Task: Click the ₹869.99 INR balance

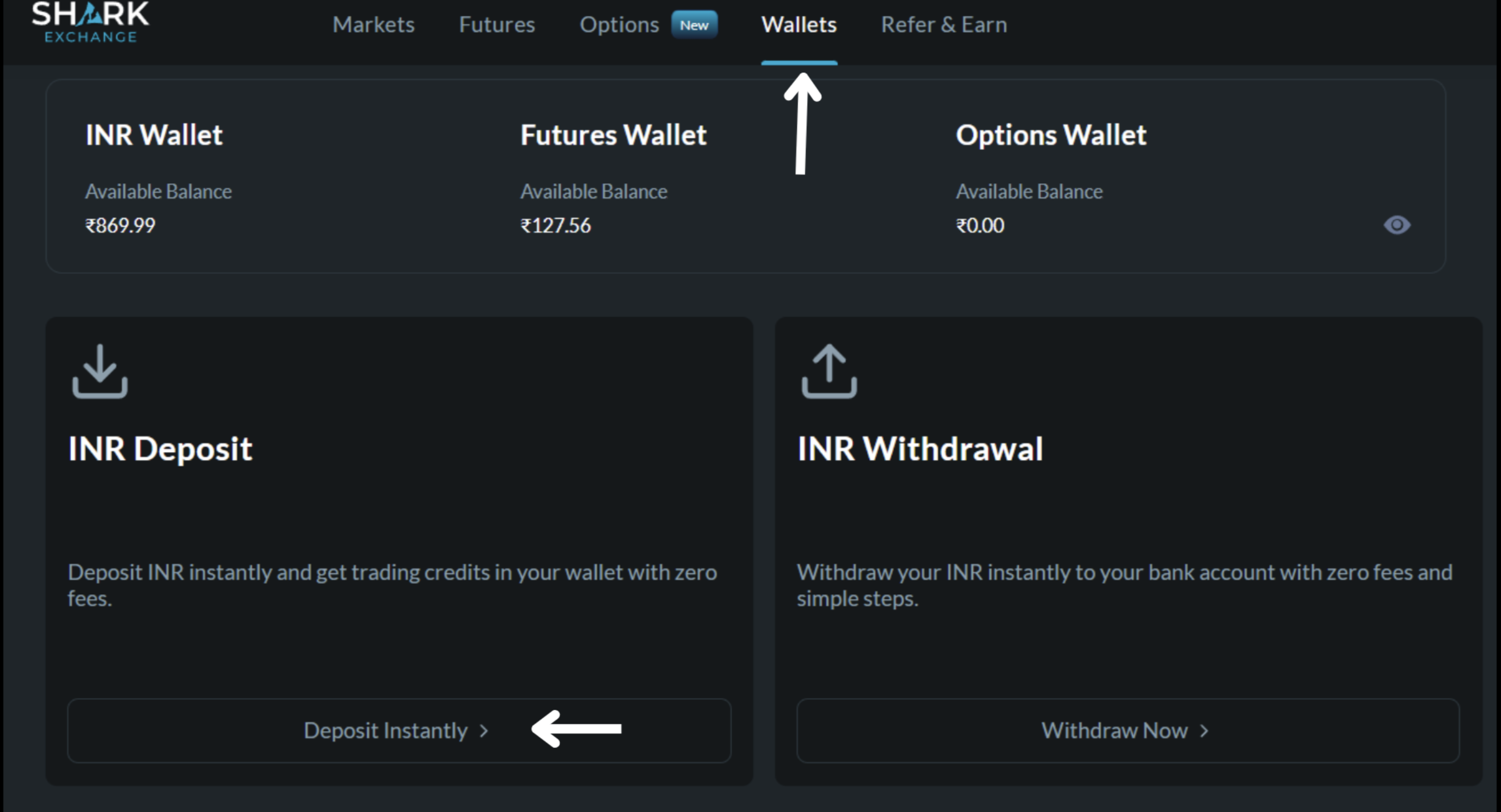Action: [x=121, y=225]
